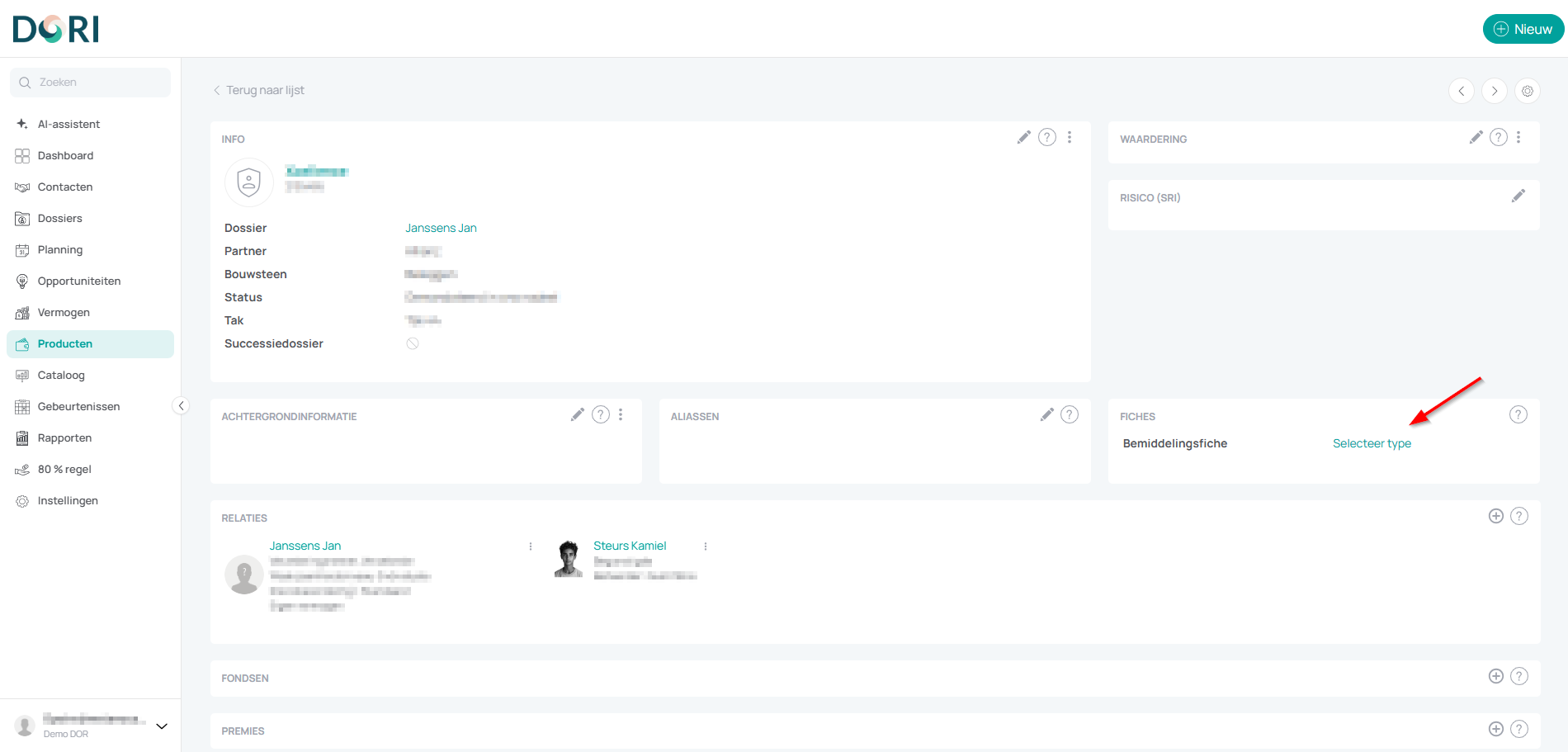Screen dimensions: 1568x752
Task: Open help for the FICHES panel
Action: click(1518, 415)
